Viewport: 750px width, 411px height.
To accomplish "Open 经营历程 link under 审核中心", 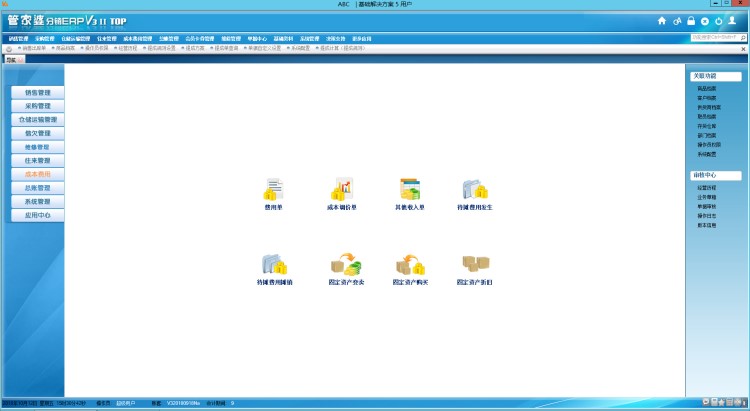I will [x=706, y=188].
